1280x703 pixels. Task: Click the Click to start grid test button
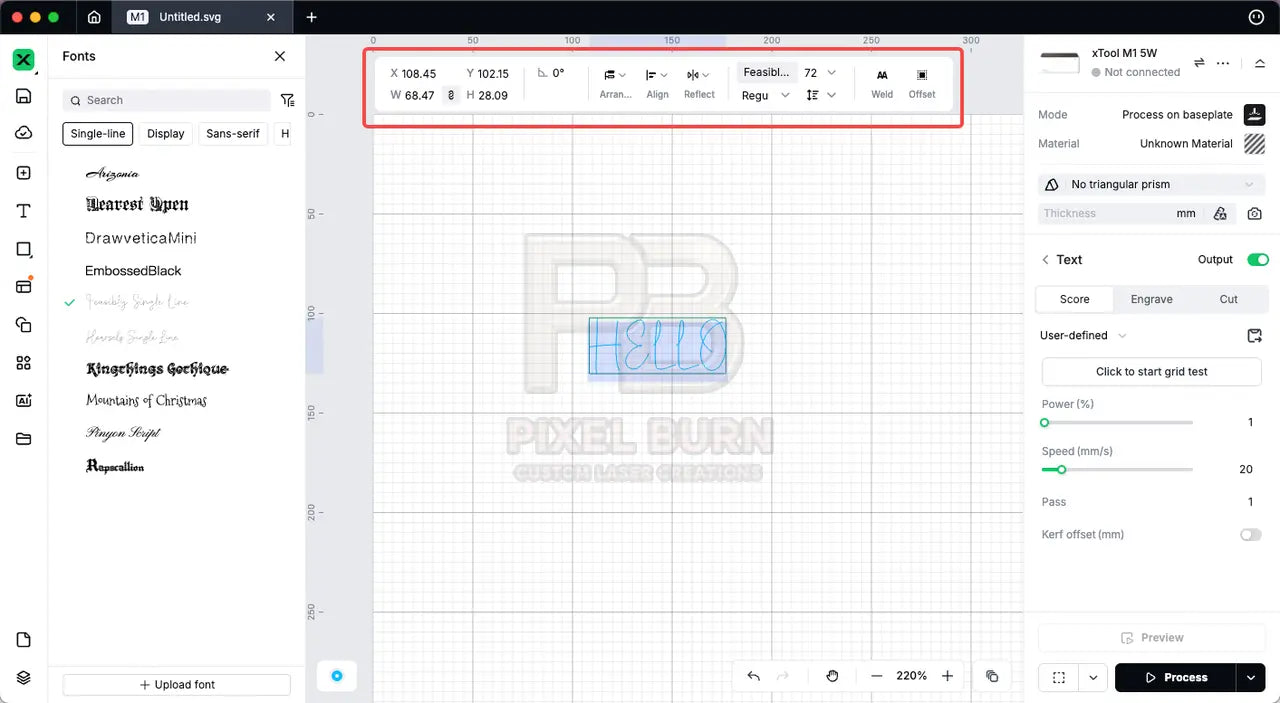tap(1151, 371)
